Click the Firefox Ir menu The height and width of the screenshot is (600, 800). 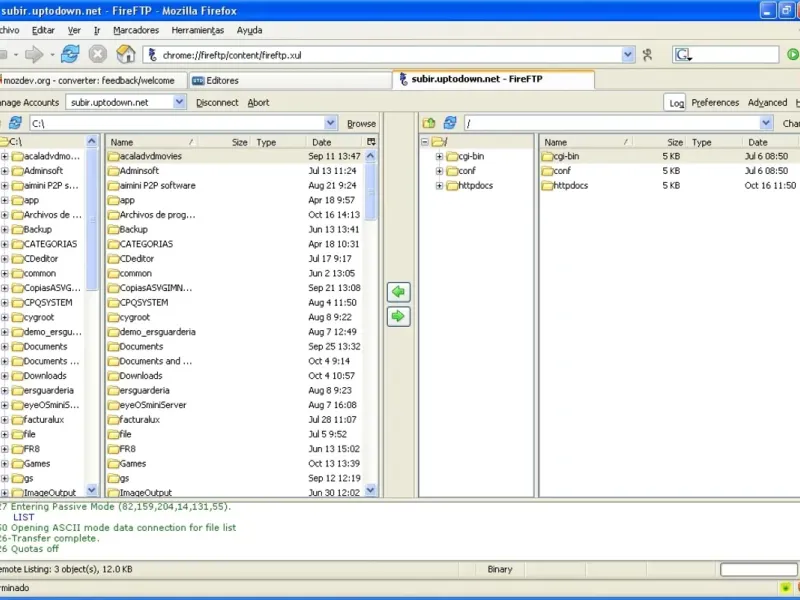coord(97,30)
